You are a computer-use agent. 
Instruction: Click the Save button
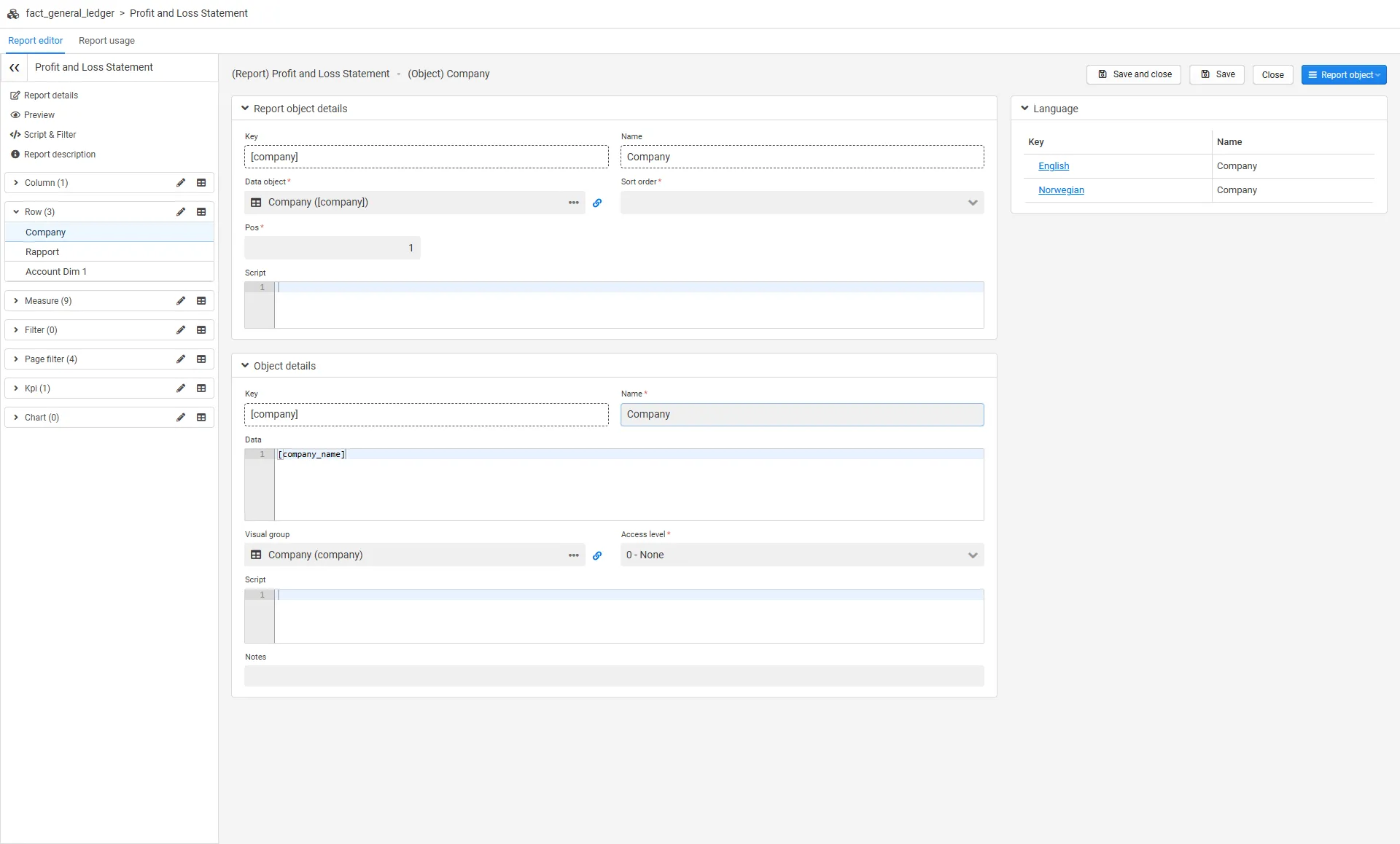click(x=1217, y=75)
